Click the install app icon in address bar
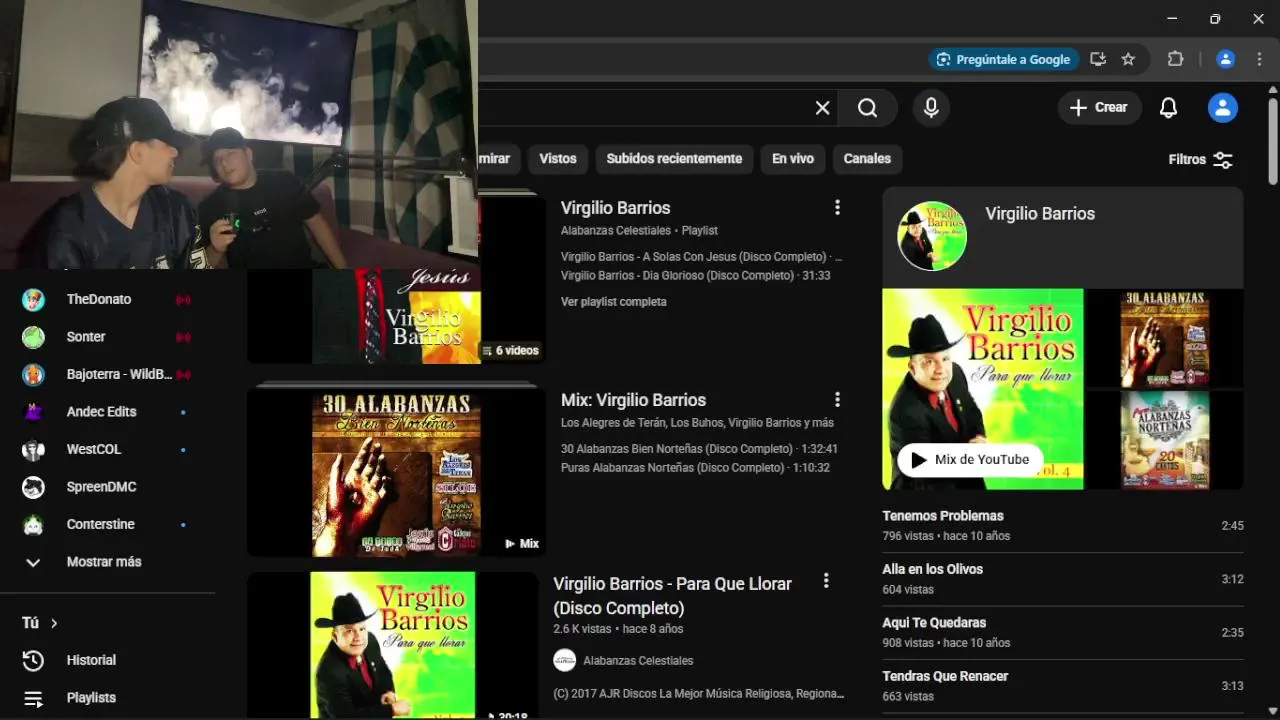The height and width of the screenshot is (720, 1280). [x=1098, y=59]
